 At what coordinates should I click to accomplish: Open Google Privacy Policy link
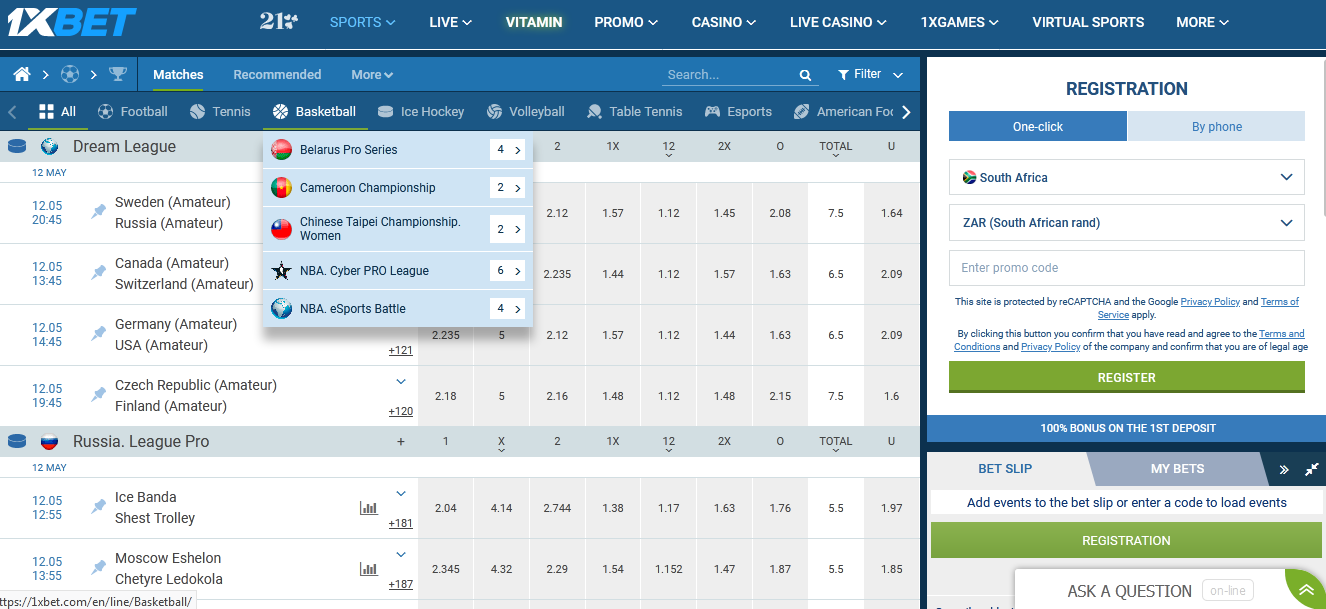pyautogui.click(x=1210, y=301)
